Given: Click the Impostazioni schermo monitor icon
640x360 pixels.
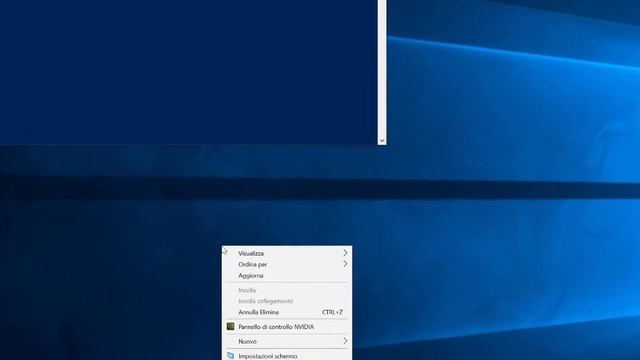Looking at the screenshot, I should click(x=231, y=356).
